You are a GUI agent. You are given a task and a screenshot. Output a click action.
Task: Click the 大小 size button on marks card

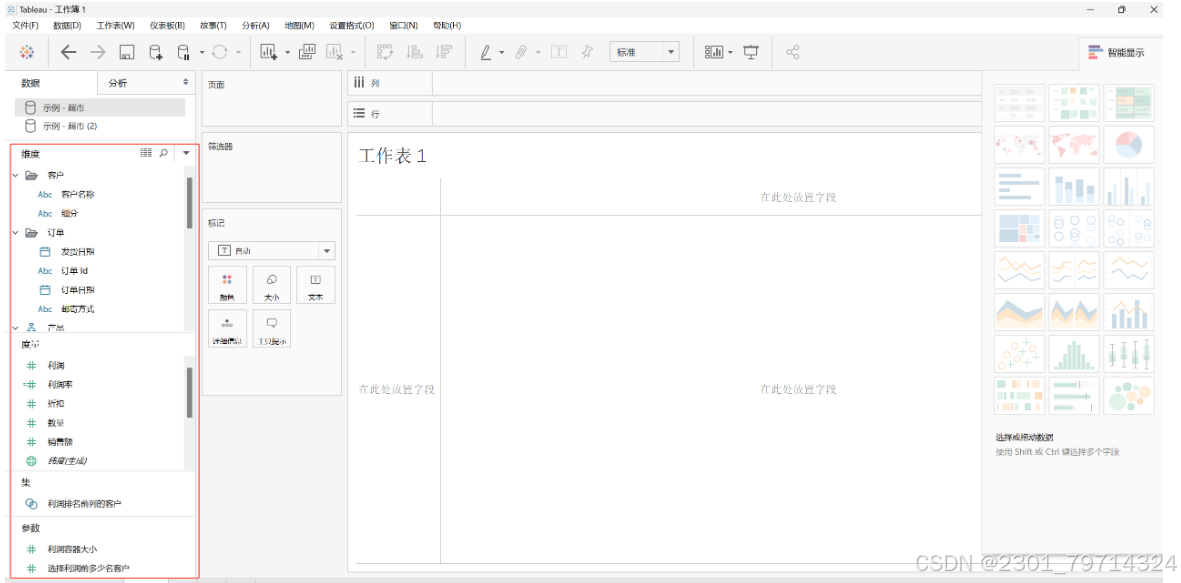click(272, 285)
